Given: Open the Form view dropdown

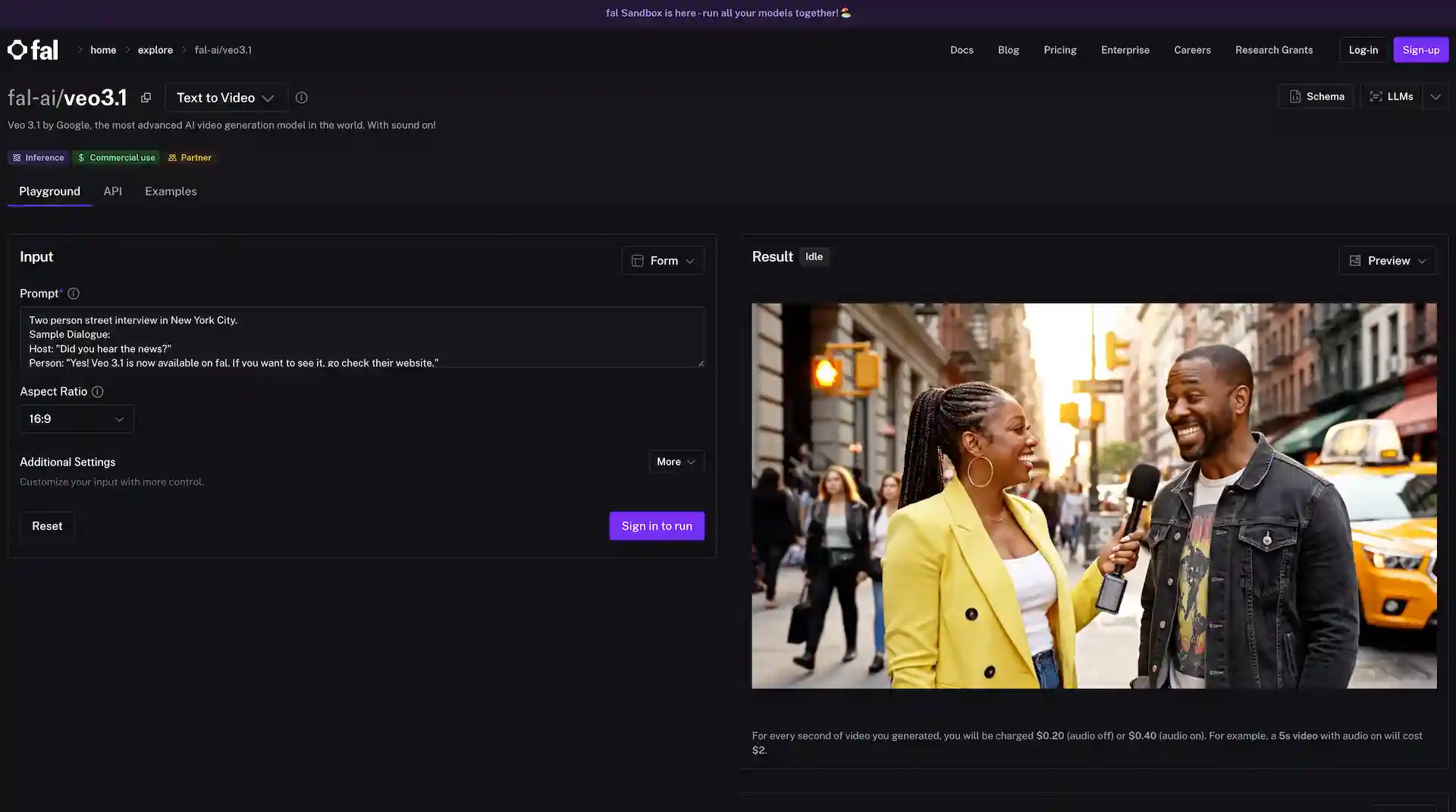Looking at the screenshot, I should 662,261.
